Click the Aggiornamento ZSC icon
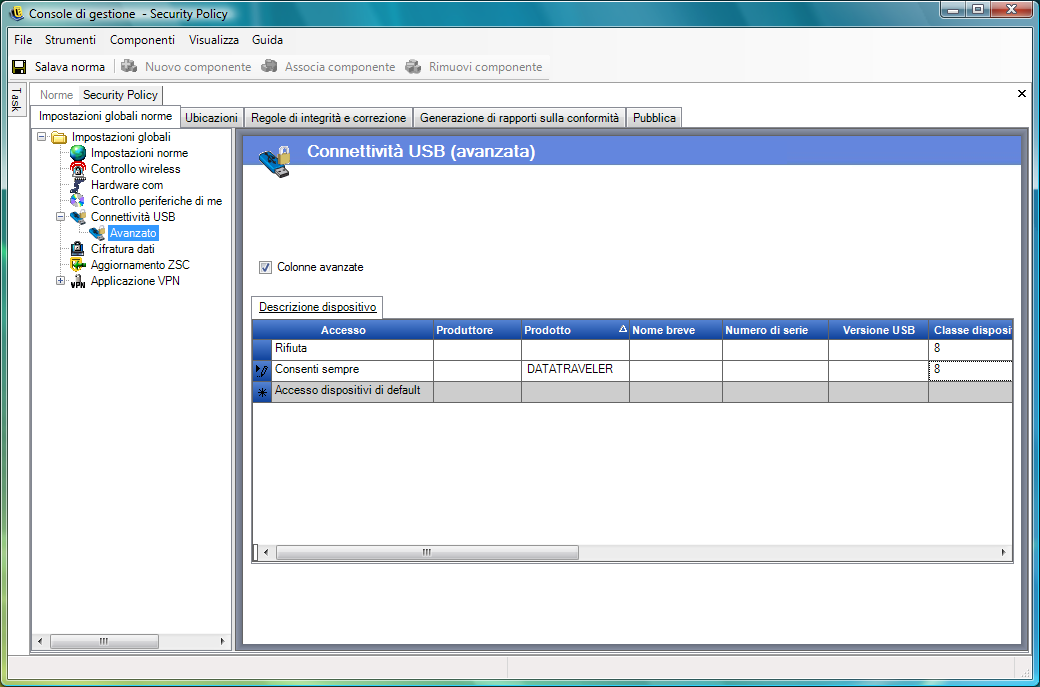Viewport: 1040px width, 687px height. coord(78,265)
